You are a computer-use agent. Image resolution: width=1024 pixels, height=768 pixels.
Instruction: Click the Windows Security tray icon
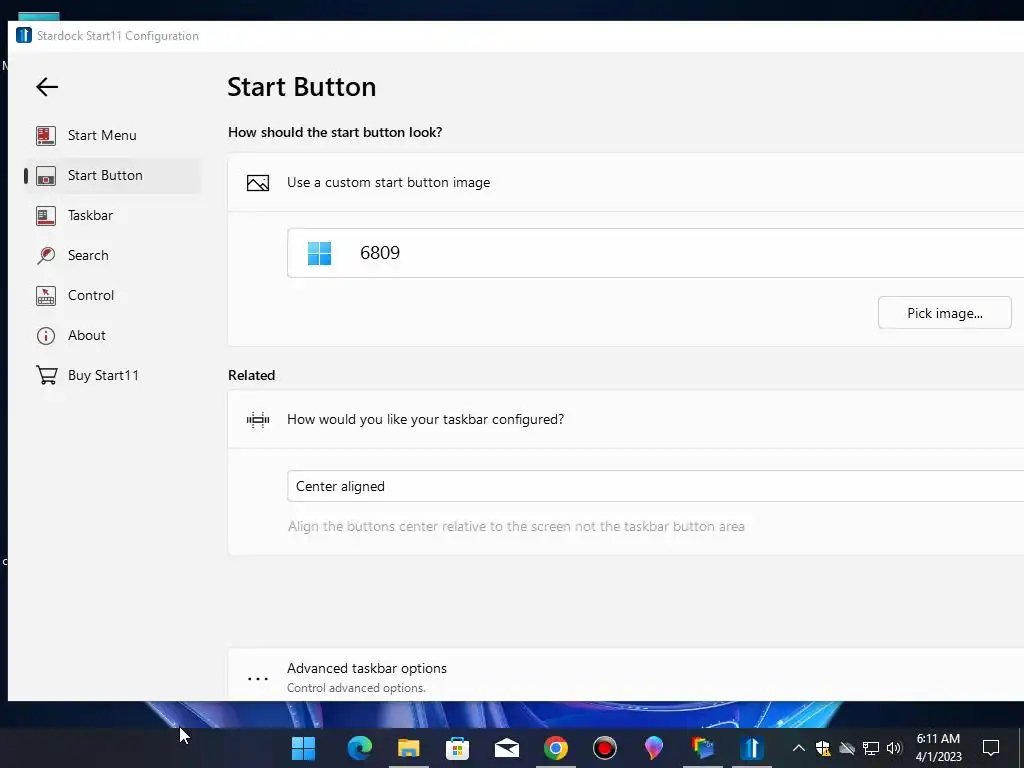(x=823, y=748)
